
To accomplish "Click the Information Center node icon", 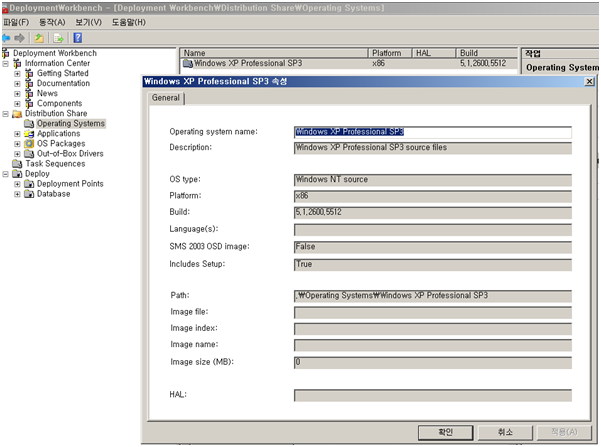I will pos(17,63).
